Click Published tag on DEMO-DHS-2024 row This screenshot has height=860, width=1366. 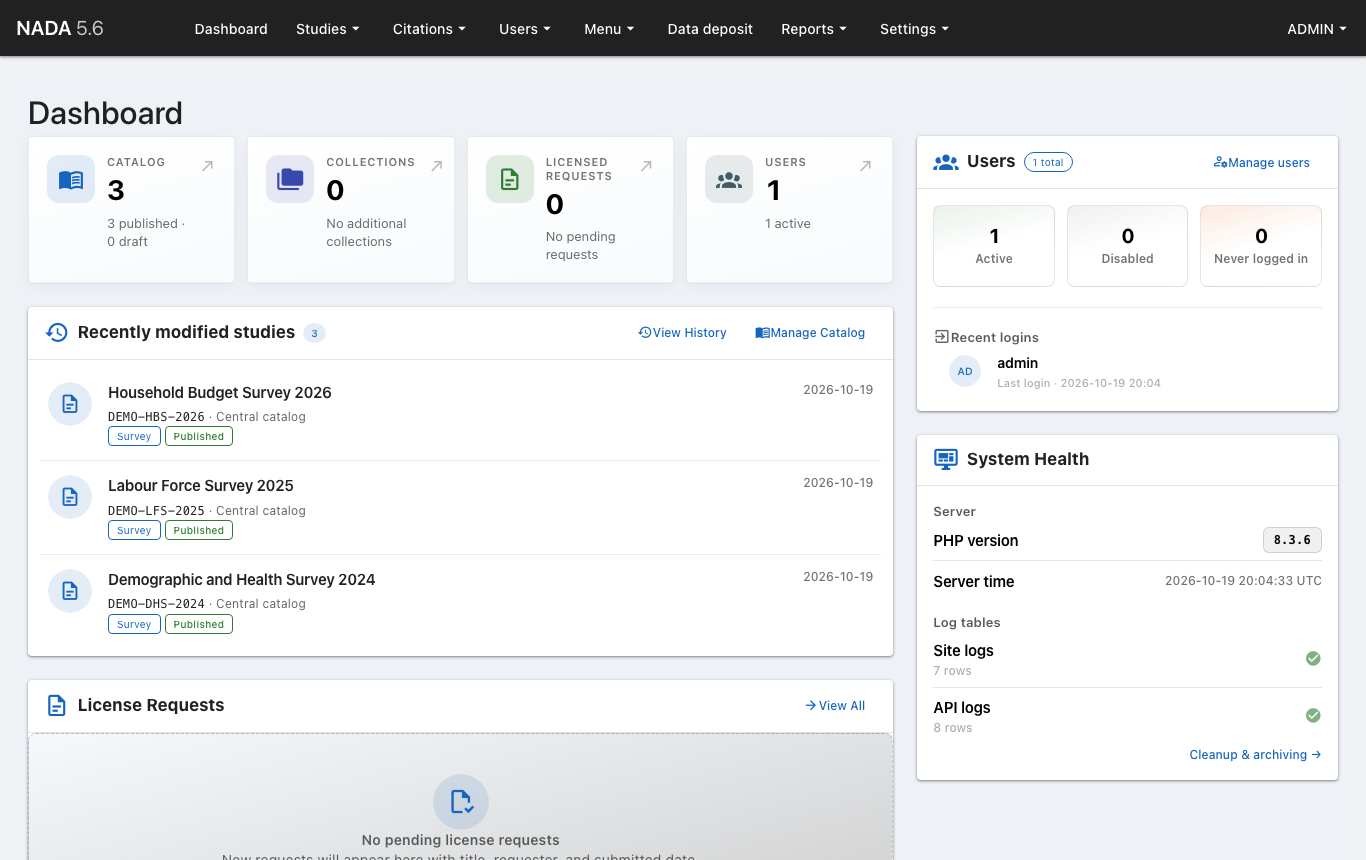(199, 624)
